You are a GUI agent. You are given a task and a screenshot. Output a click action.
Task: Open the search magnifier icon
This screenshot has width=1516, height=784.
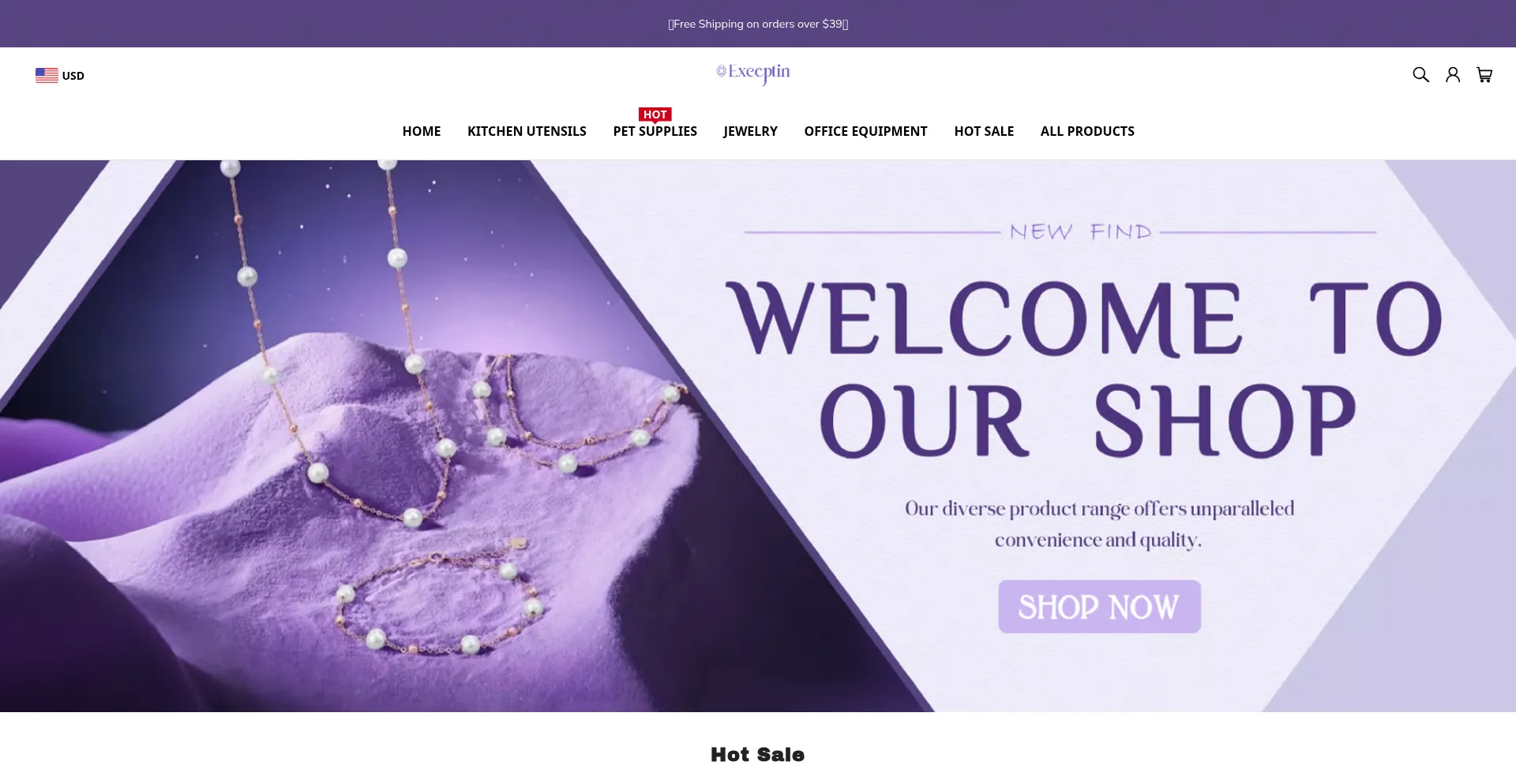(1420, 75)
